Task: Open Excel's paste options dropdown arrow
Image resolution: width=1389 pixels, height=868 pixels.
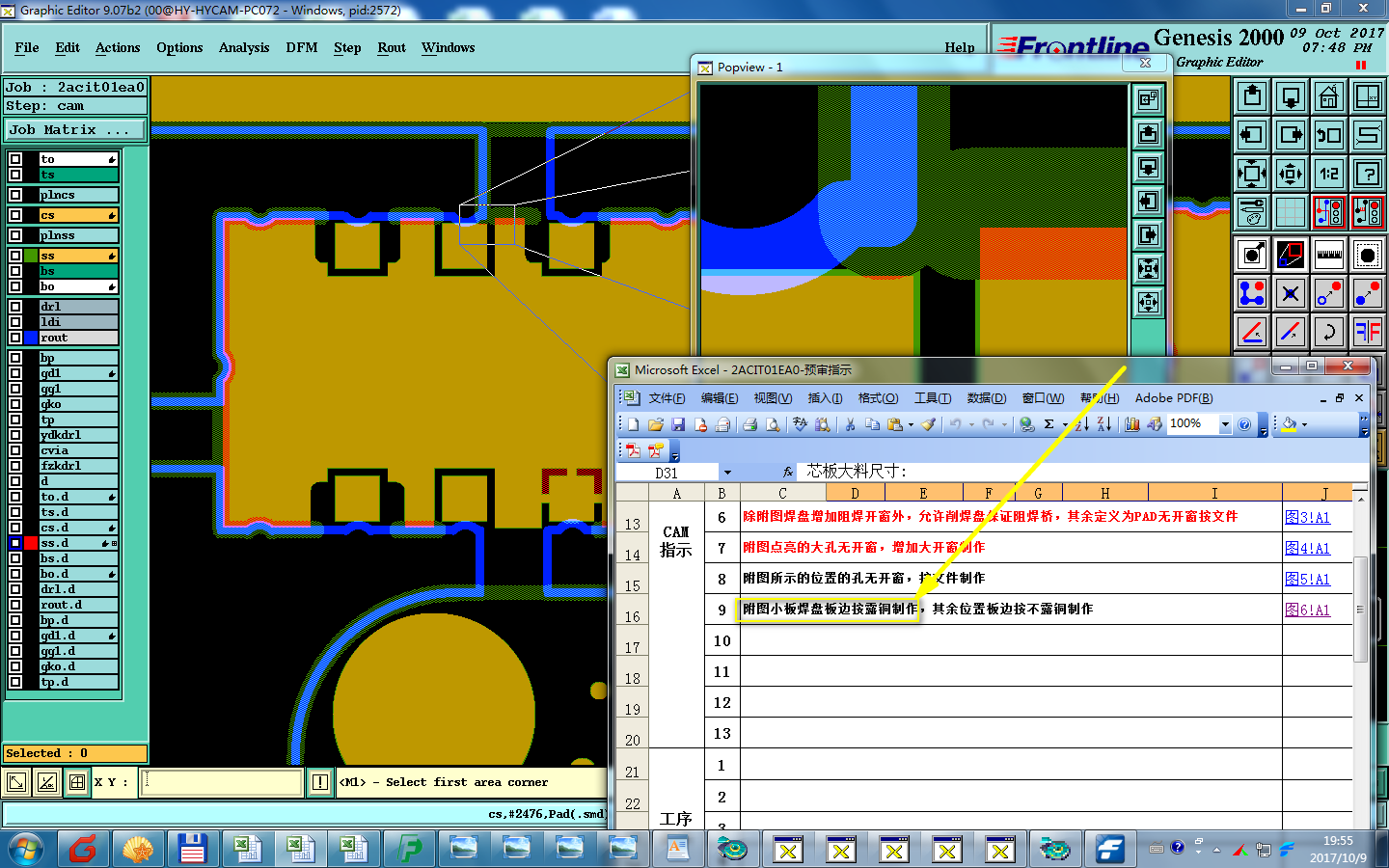Action: [911, 424]
